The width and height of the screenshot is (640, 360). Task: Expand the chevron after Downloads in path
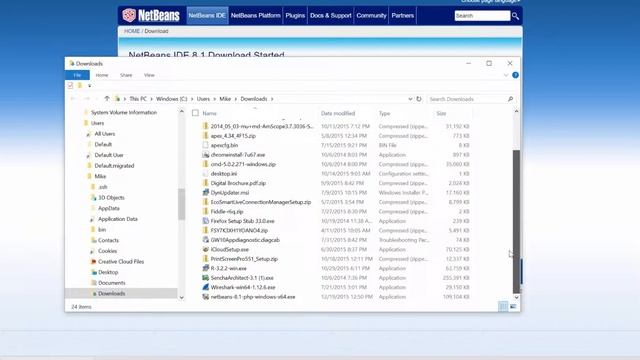pyautogui.click(x=272, y=99)
